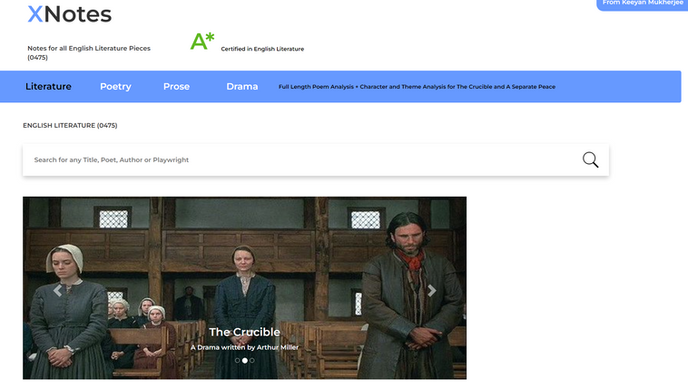Select the second carousel indicator dot
Image resolution: width=688 pixels, height=387 pixels.
point(245,361)
